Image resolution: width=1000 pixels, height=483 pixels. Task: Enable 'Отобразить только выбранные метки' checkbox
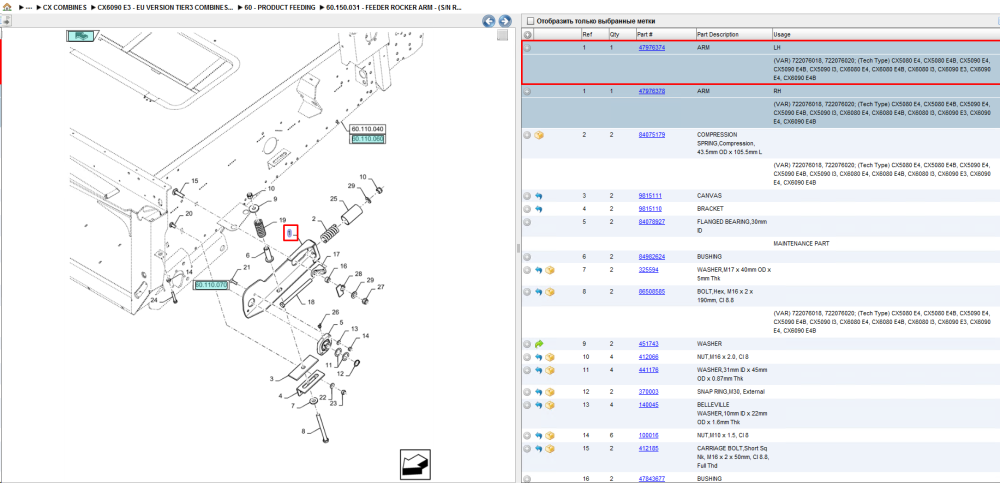530,21
